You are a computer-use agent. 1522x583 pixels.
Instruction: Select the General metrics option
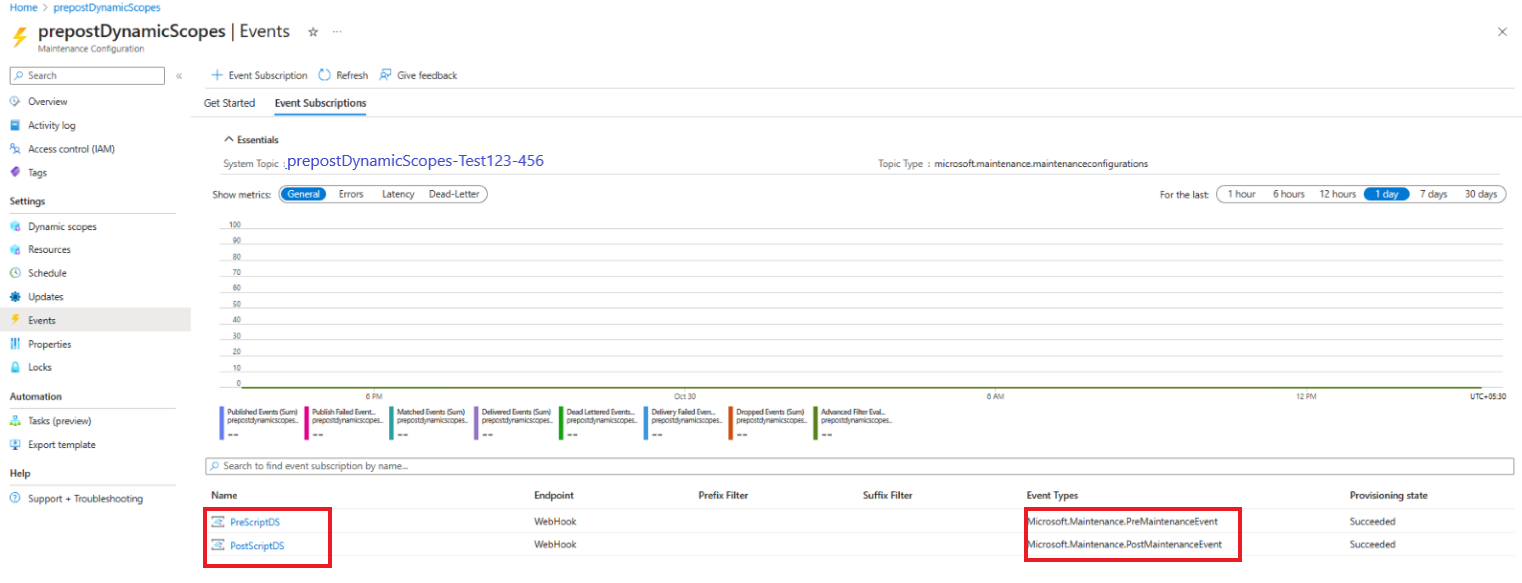coord(303,194)
